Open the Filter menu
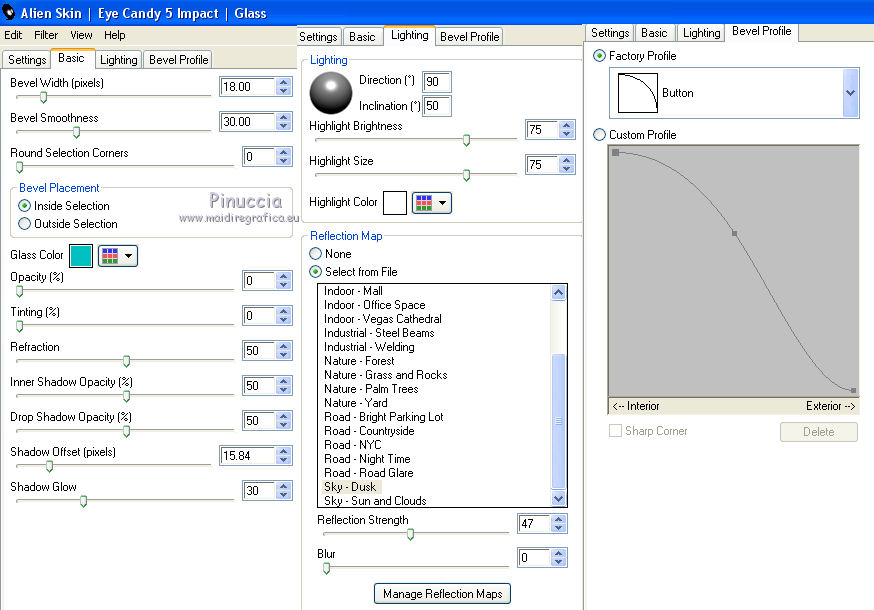 [x=46, y=35]
